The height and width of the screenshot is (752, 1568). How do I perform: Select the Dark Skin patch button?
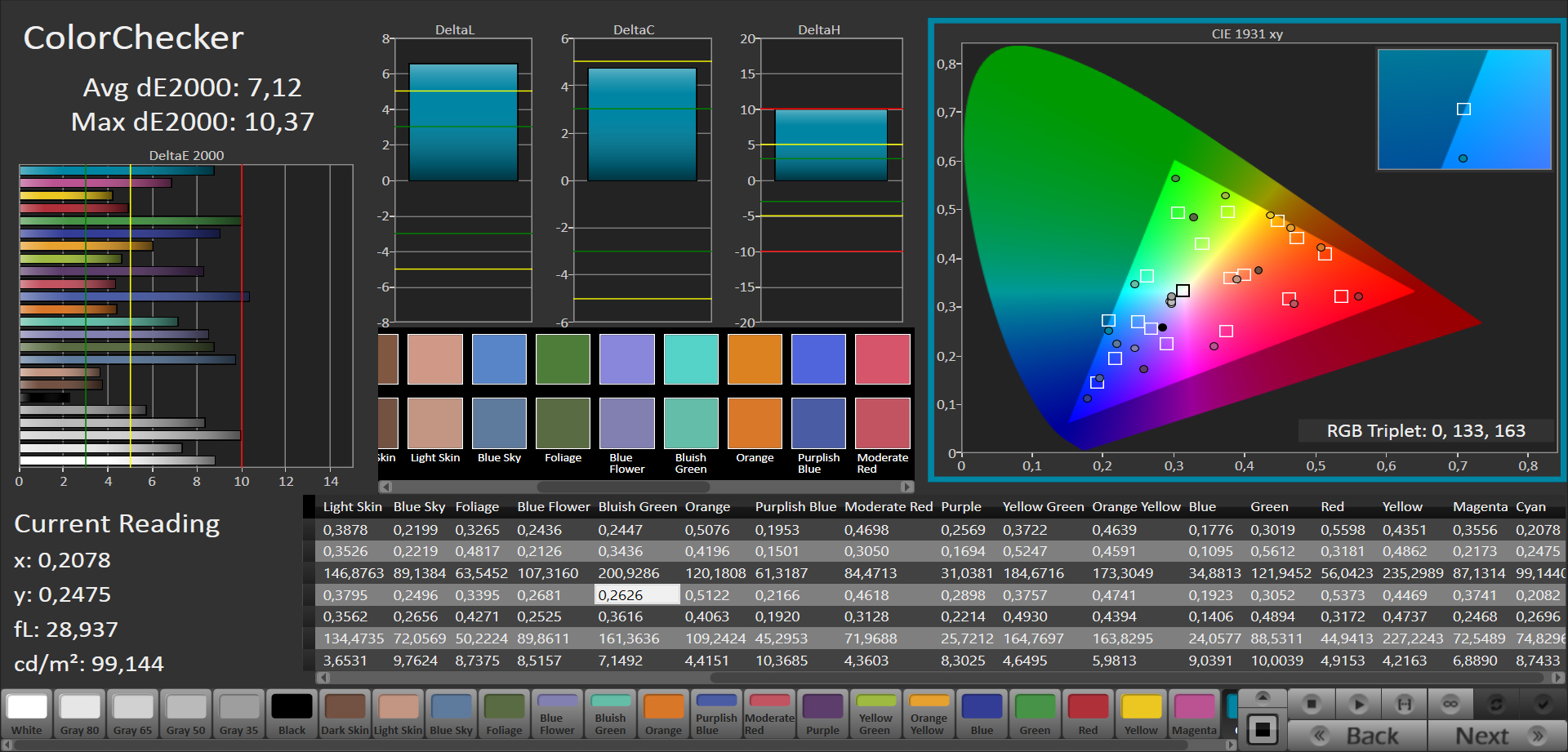(x=345, y=714)
